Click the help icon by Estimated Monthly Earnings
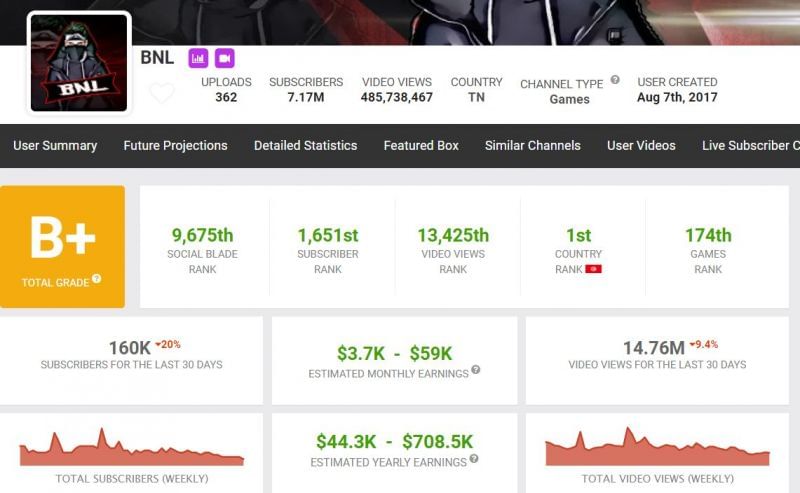Screen dimensions: 800x493 [476, 370]
